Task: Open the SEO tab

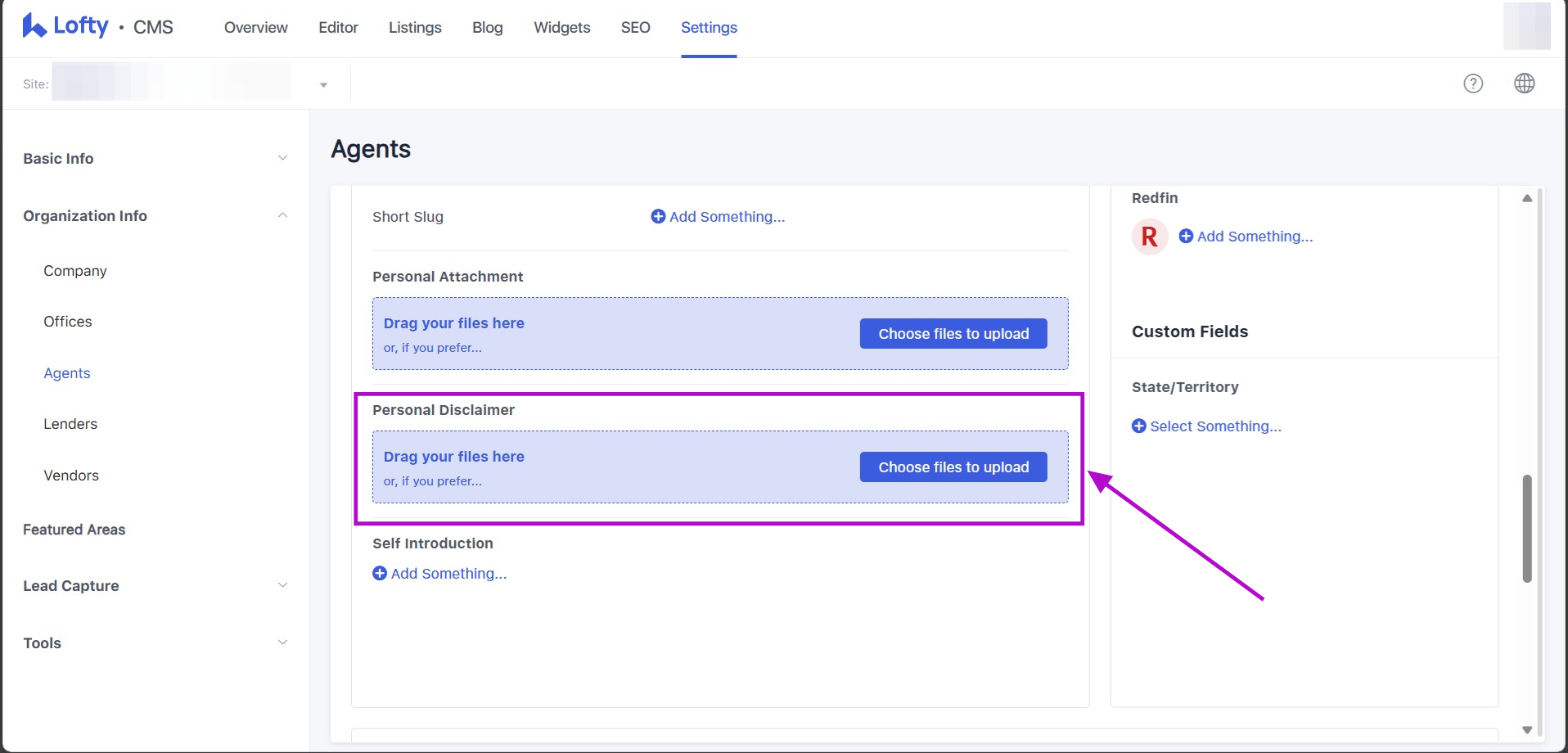Action: 635,28
